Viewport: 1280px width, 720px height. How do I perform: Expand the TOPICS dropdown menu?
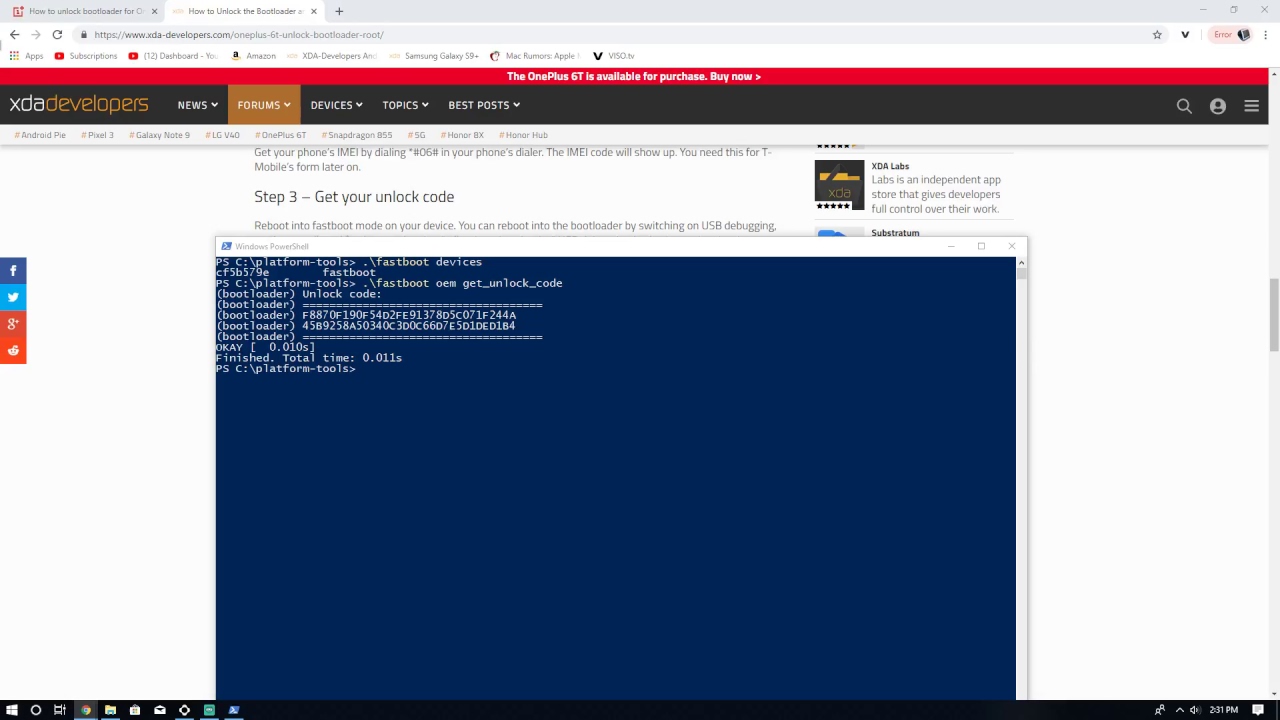point(405,105)
